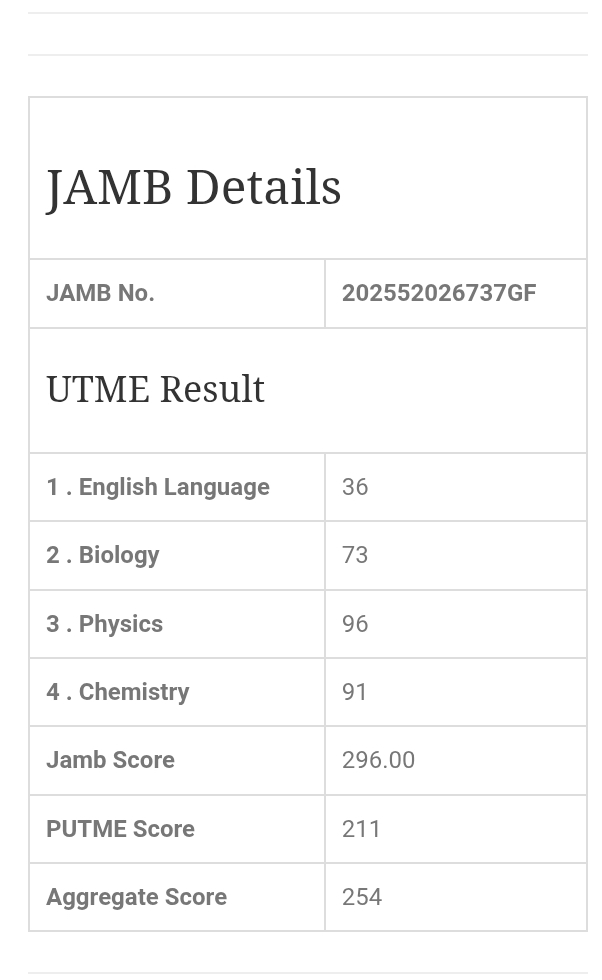602x980 pixels.
Task: Select the JAMB number 202552026737GF
Action: [x=439, y=293]
